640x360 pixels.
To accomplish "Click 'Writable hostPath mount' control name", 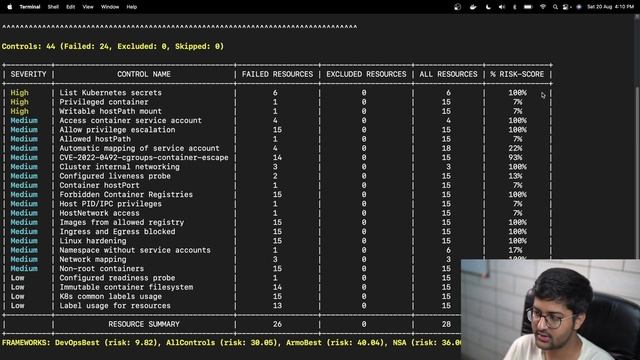I will click(x=111, y=111).
